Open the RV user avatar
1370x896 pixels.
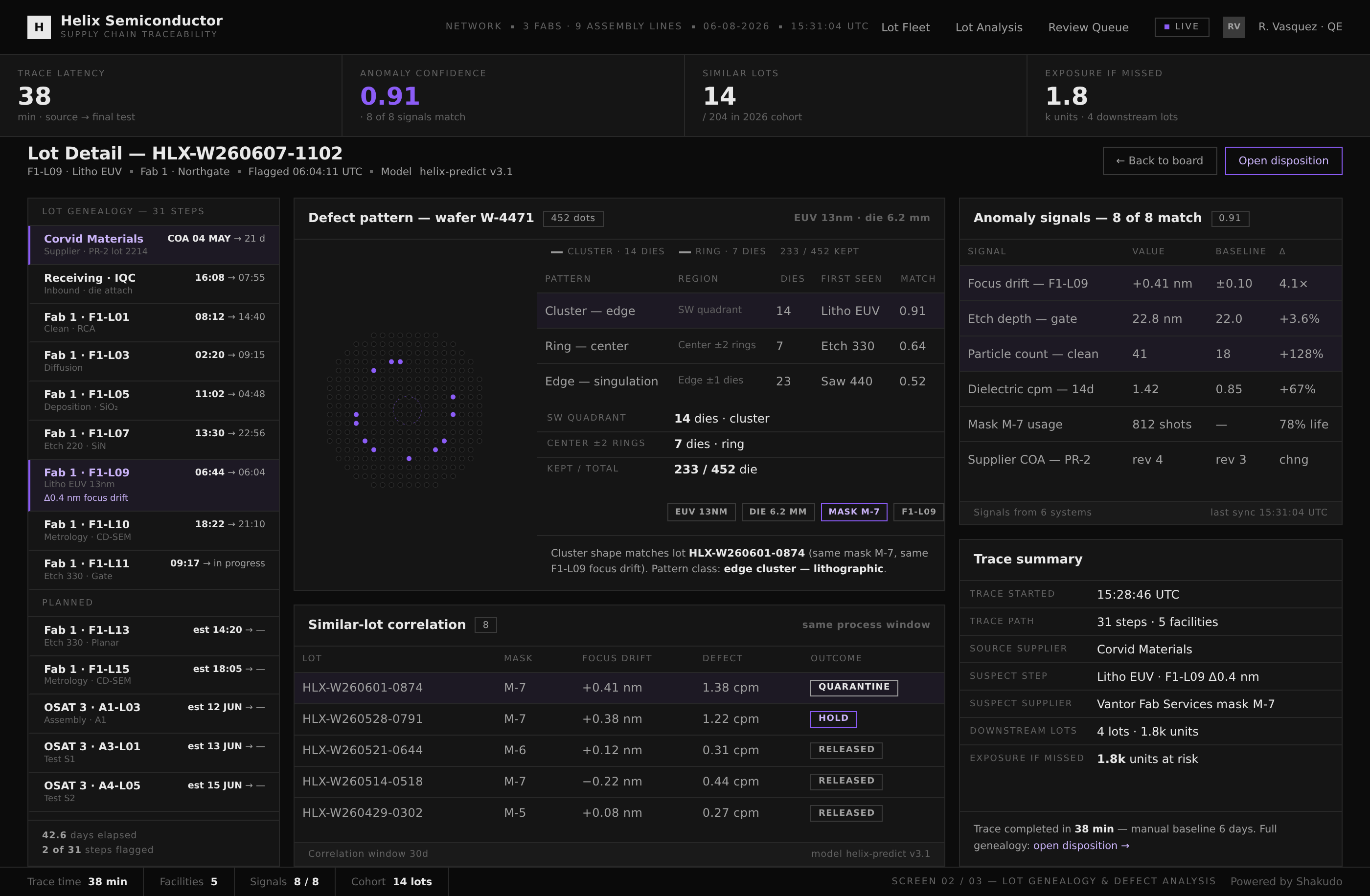[x=1233, y=27]
